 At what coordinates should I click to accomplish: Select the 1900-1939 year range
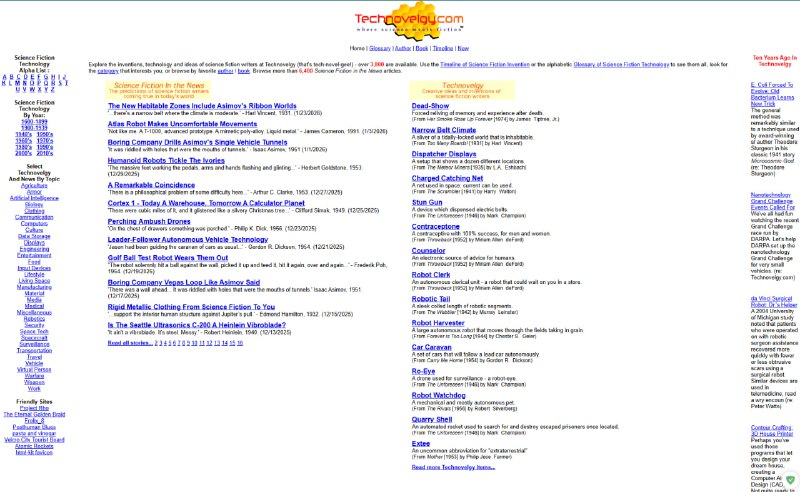[x=34, y=128]
